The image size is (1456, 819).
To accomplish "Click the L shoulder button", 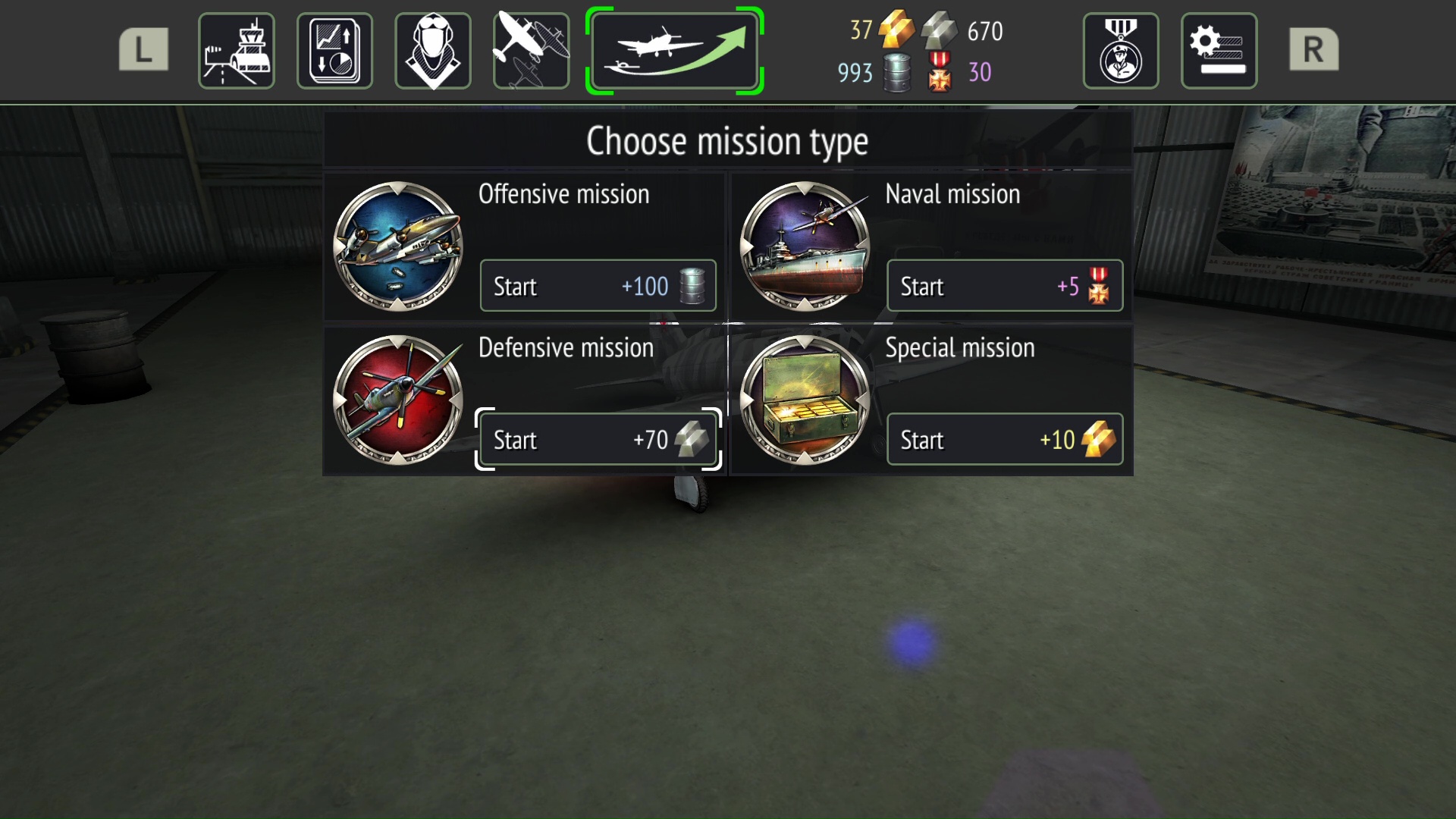I will tap(143, 50).
